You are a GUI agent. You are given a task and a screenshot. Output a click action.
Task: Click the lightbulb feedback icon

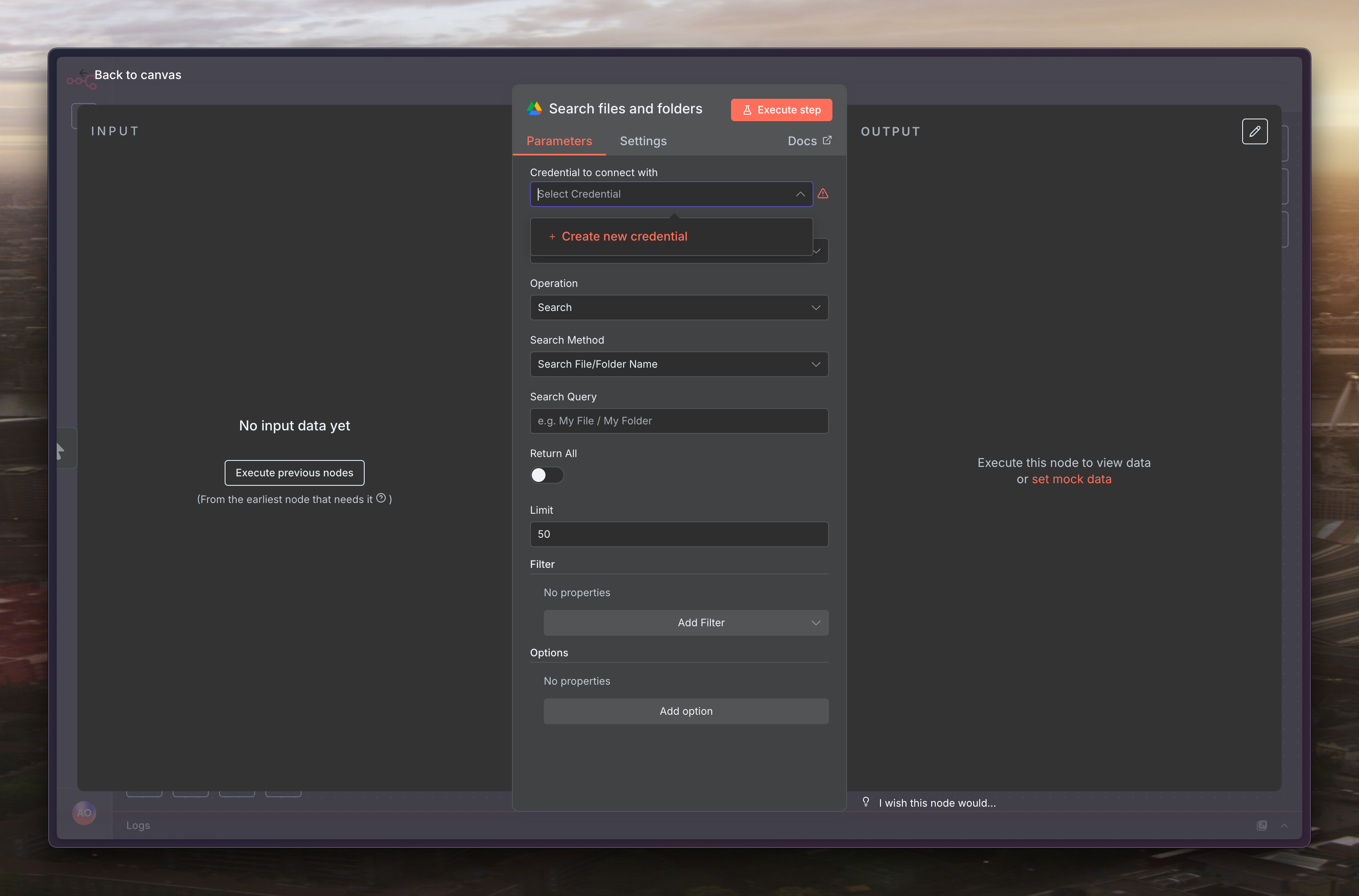pyautogui.click(x=866, y=802)
